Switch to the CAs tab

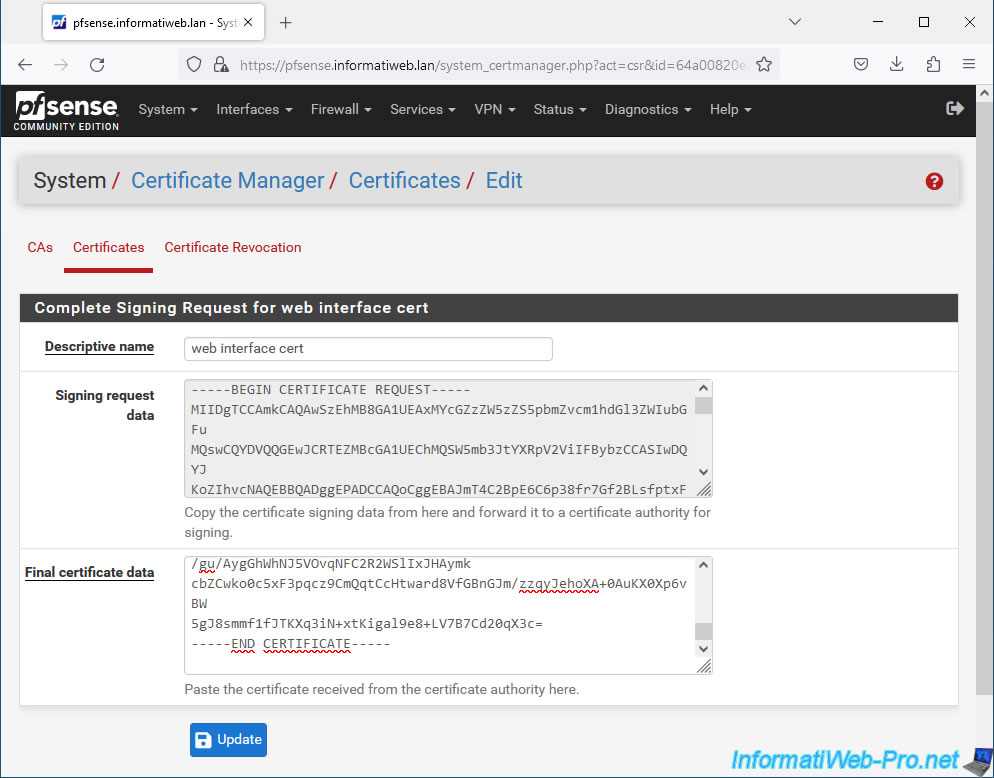(x=40, y=247)
